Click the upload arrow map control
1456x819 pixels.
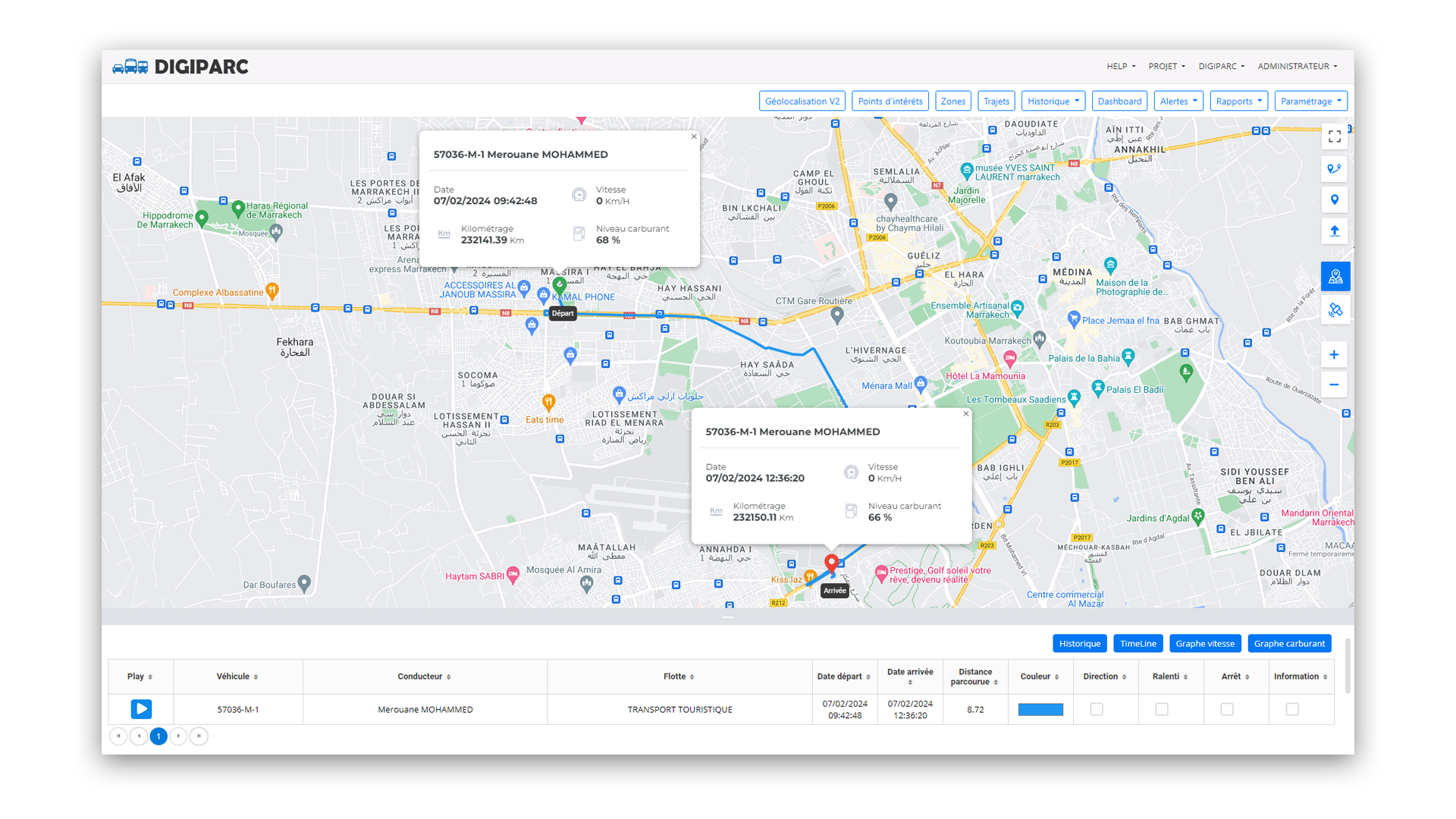pyautogui.click(x=1335, y=231)
